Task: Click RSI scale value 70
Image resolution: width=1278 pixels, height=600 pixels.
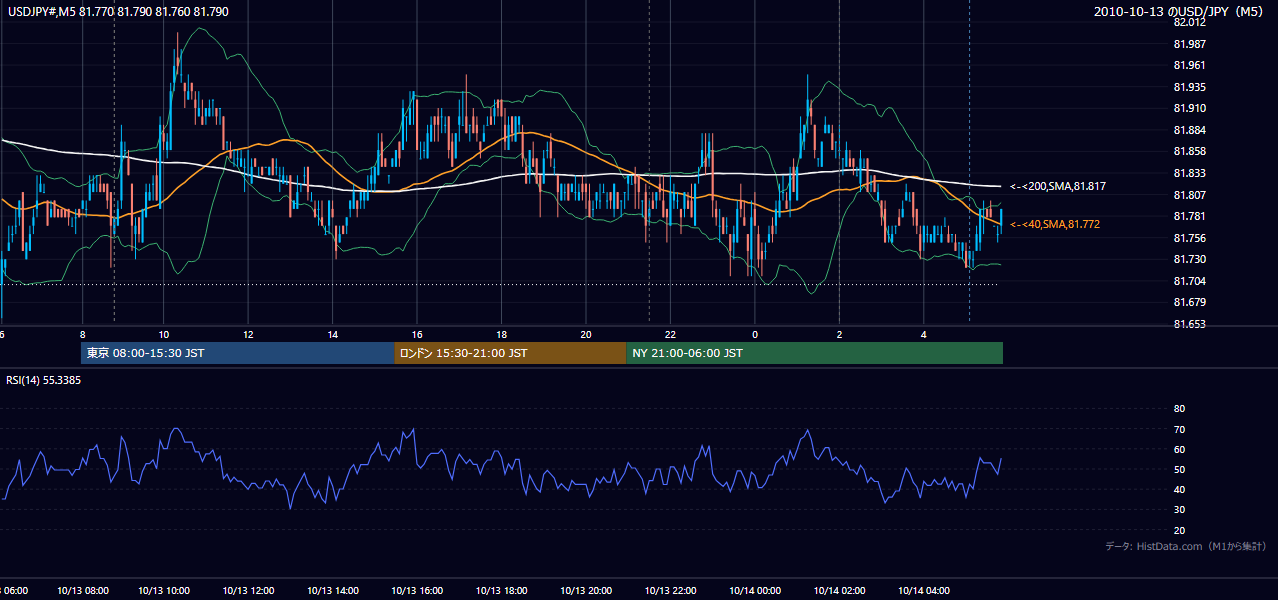Action: point(1179,429)
